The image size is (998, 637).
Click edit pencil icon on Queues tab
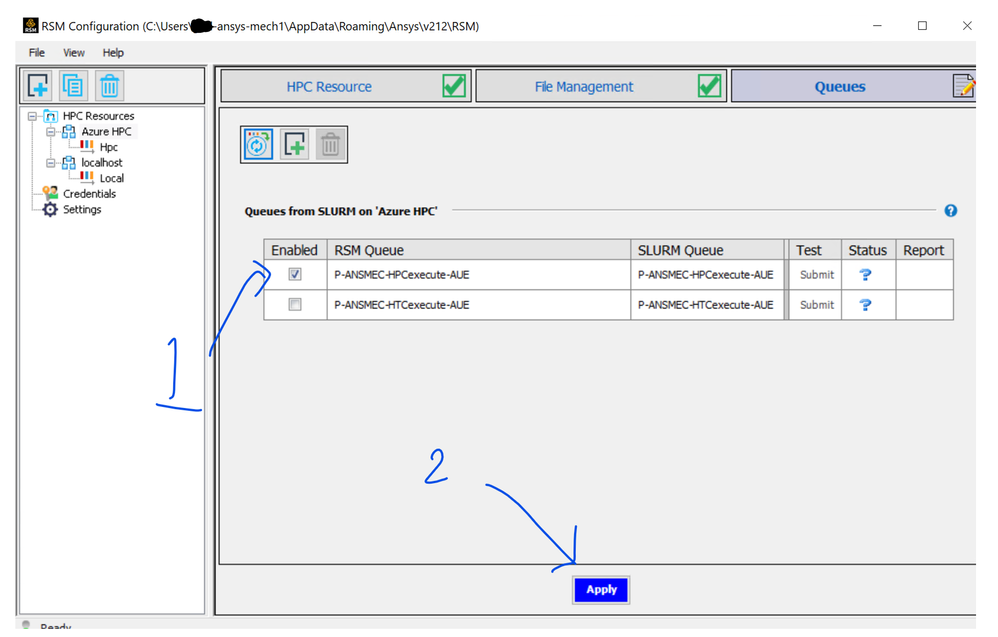964,86
